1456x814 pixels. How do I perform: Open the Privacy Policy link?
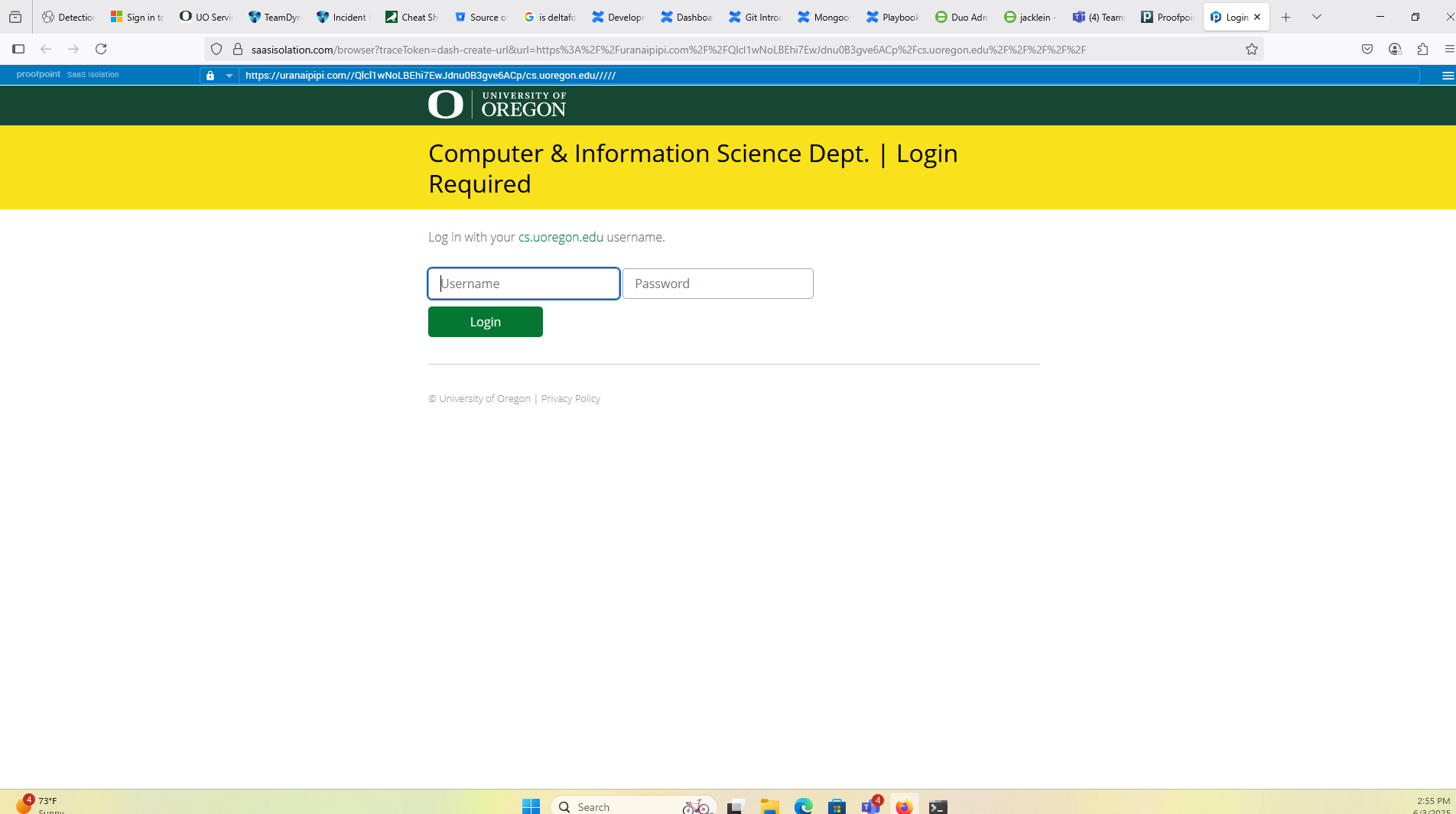pos(570,399)
